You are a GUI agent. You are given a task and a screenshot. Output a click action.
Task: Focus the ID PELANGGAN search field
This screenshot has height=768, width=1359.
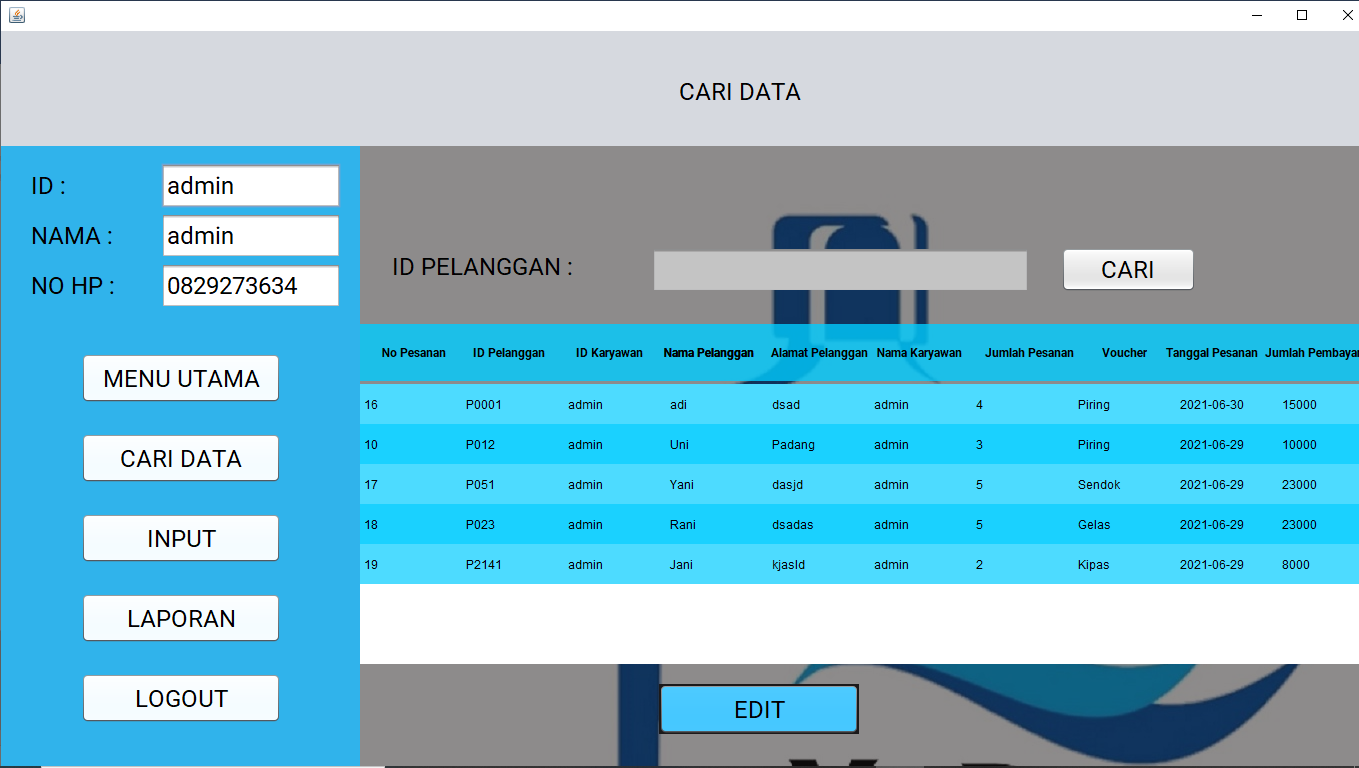click(839, 271)
